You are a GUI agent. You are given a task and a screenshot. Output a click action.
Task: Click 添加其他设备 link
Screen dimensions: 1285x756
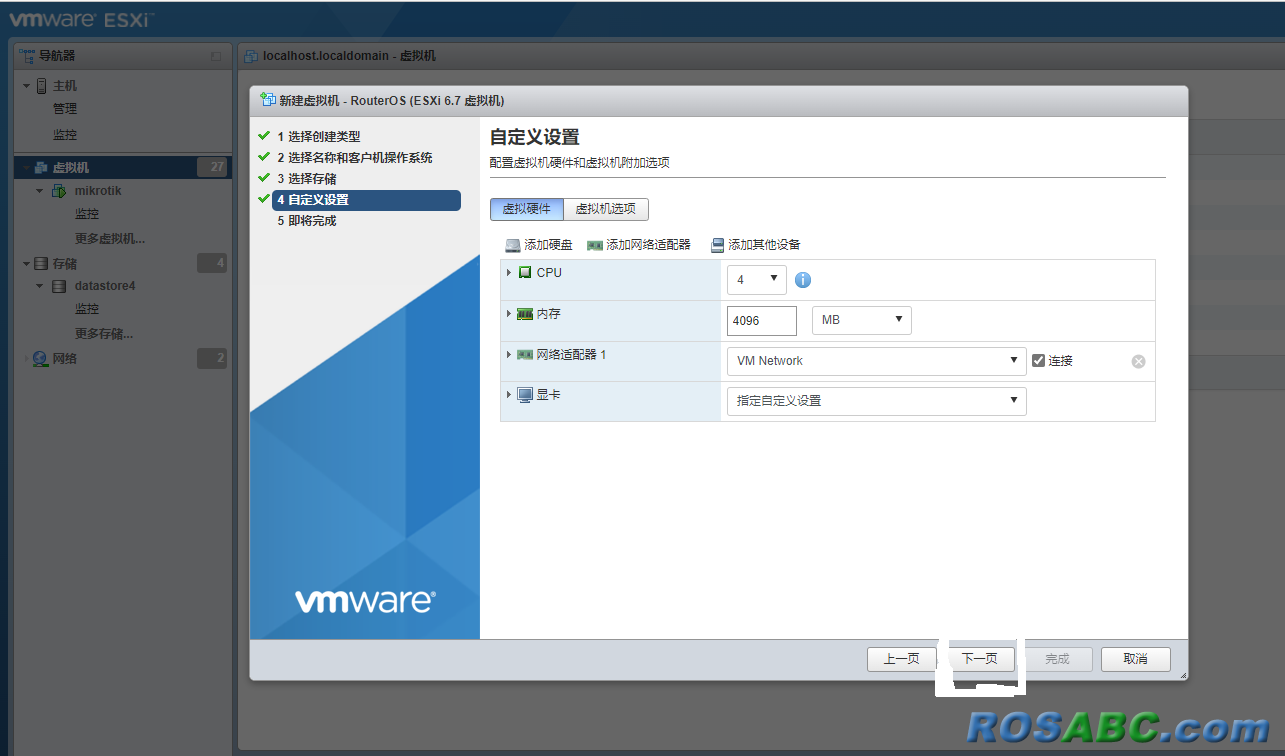point(764,245)
